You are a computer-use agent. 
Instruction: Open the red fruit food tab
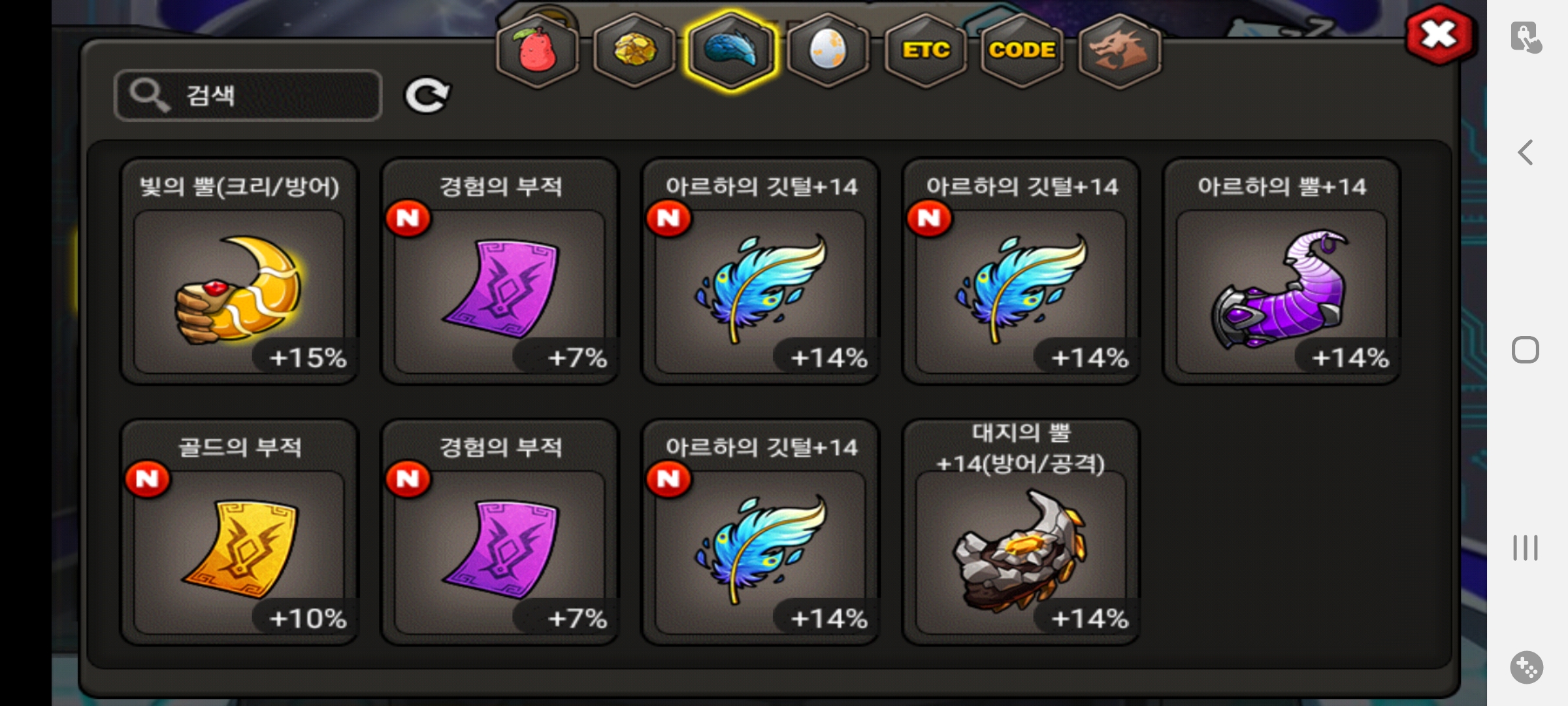click(537, 50)
